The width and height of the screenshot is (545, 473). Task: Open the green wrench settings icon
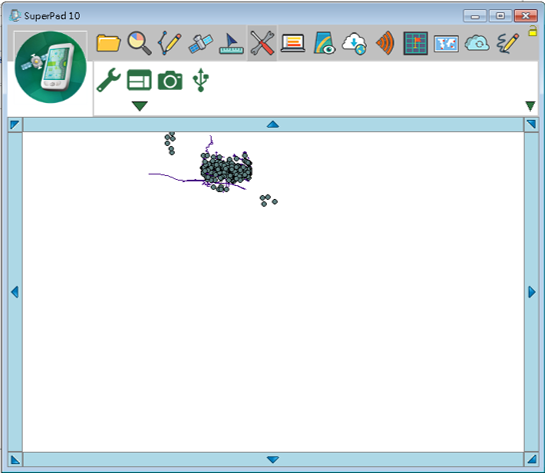tap(108, 80)
